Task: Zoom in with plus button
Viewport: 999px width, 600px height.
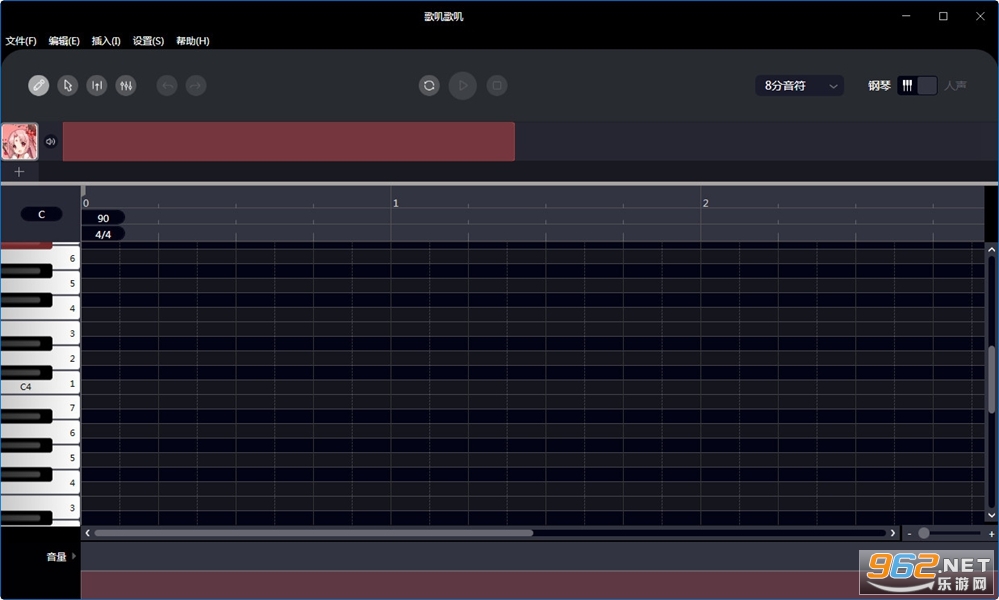Action: (x=991, y=534)
